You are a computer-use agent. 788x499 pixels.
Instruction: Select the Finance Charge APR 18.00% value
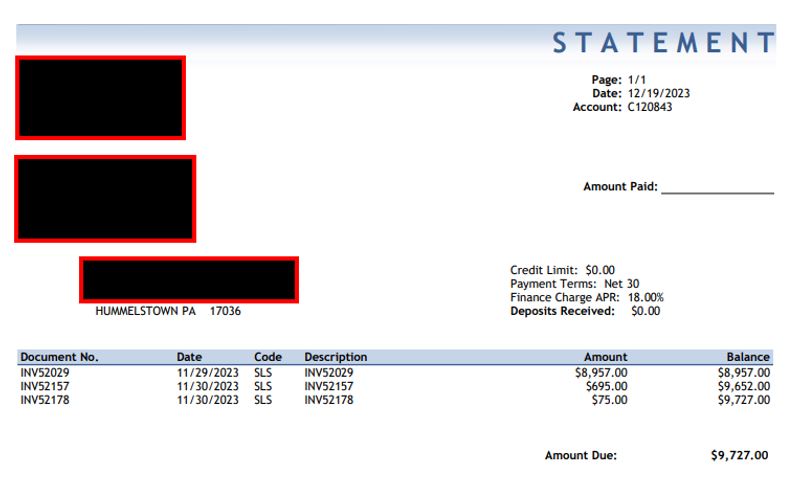[645, 297]
